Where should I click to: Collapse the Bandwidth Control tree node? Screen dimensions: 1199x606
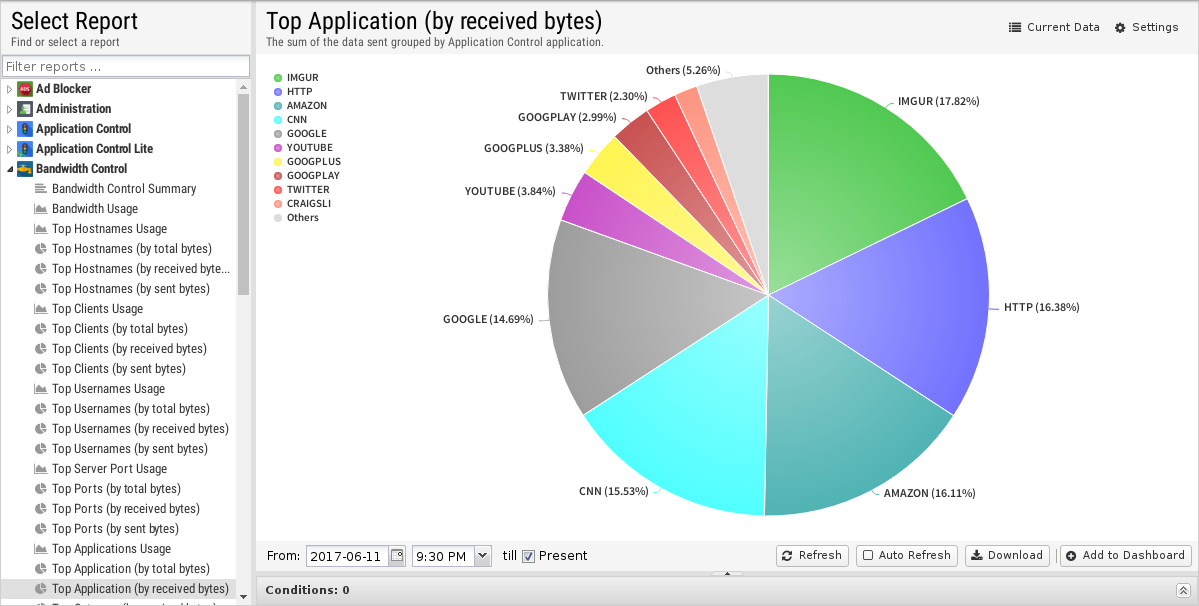(9, 169)
